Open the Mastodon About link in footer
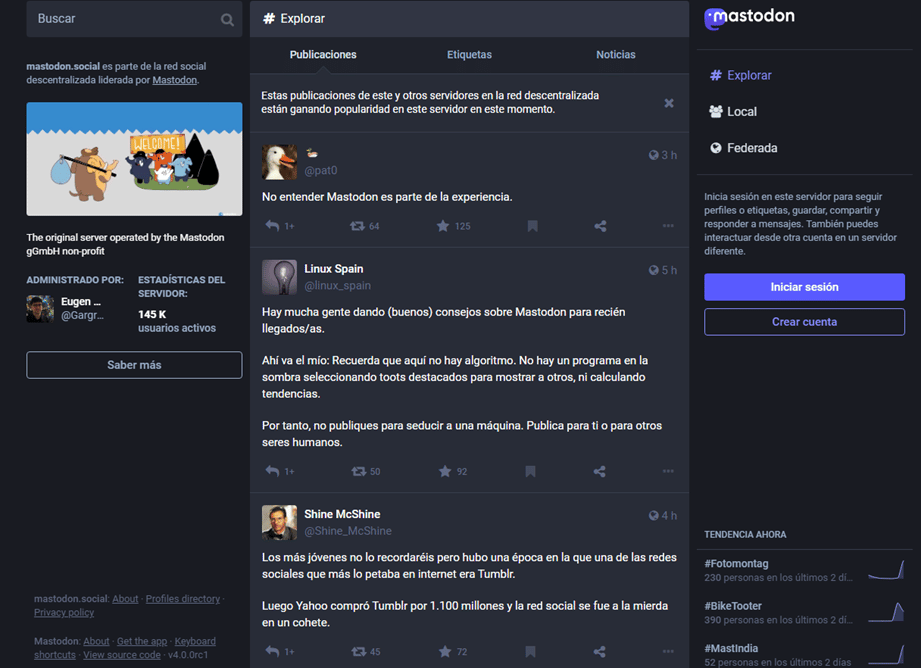Image resolution: width=921 pixels, height=668 pixels. tap(96, 641)
